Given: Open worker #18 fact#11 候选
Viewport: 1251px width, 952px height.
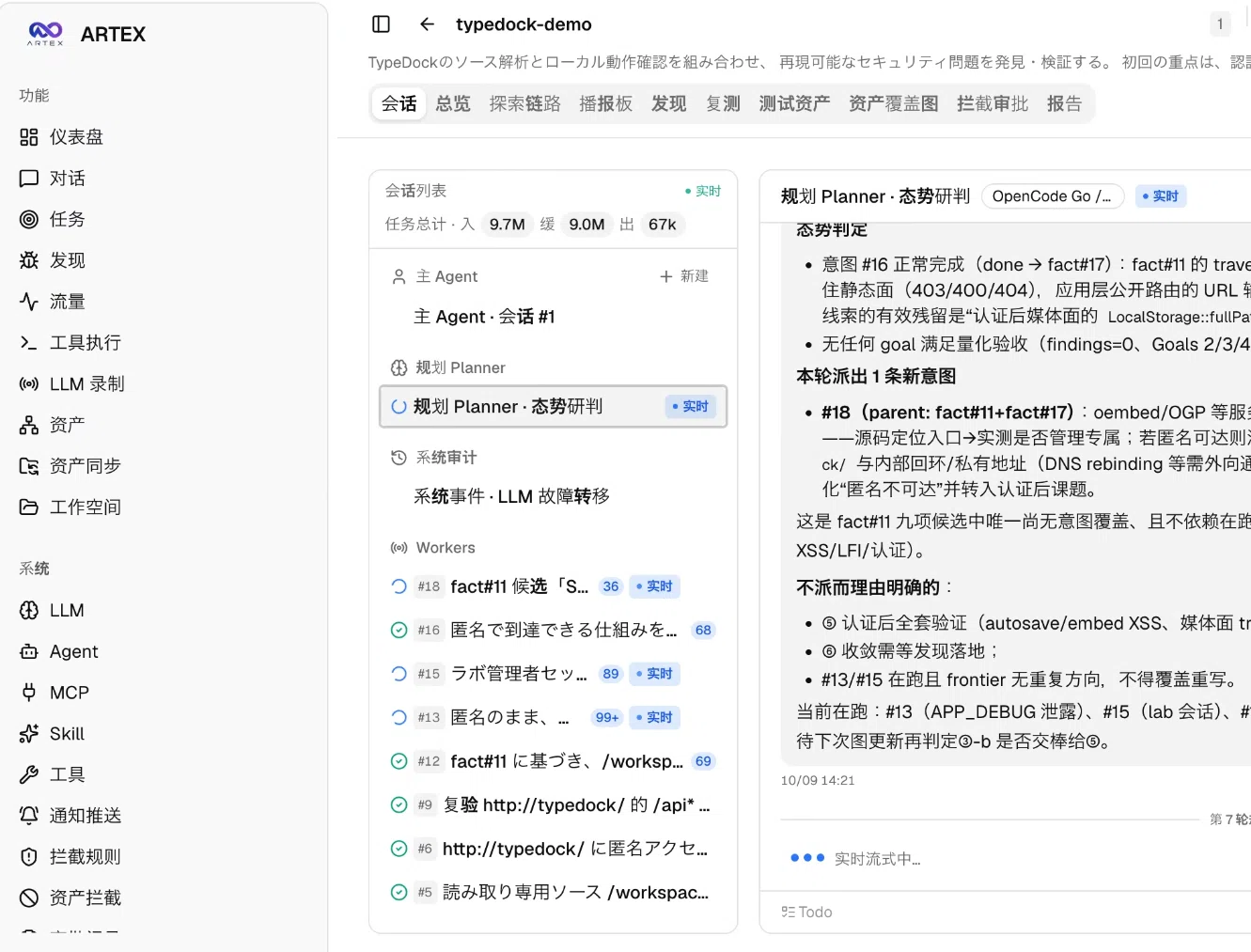Looking at the screenshot, I should click(x=553, y=586).
